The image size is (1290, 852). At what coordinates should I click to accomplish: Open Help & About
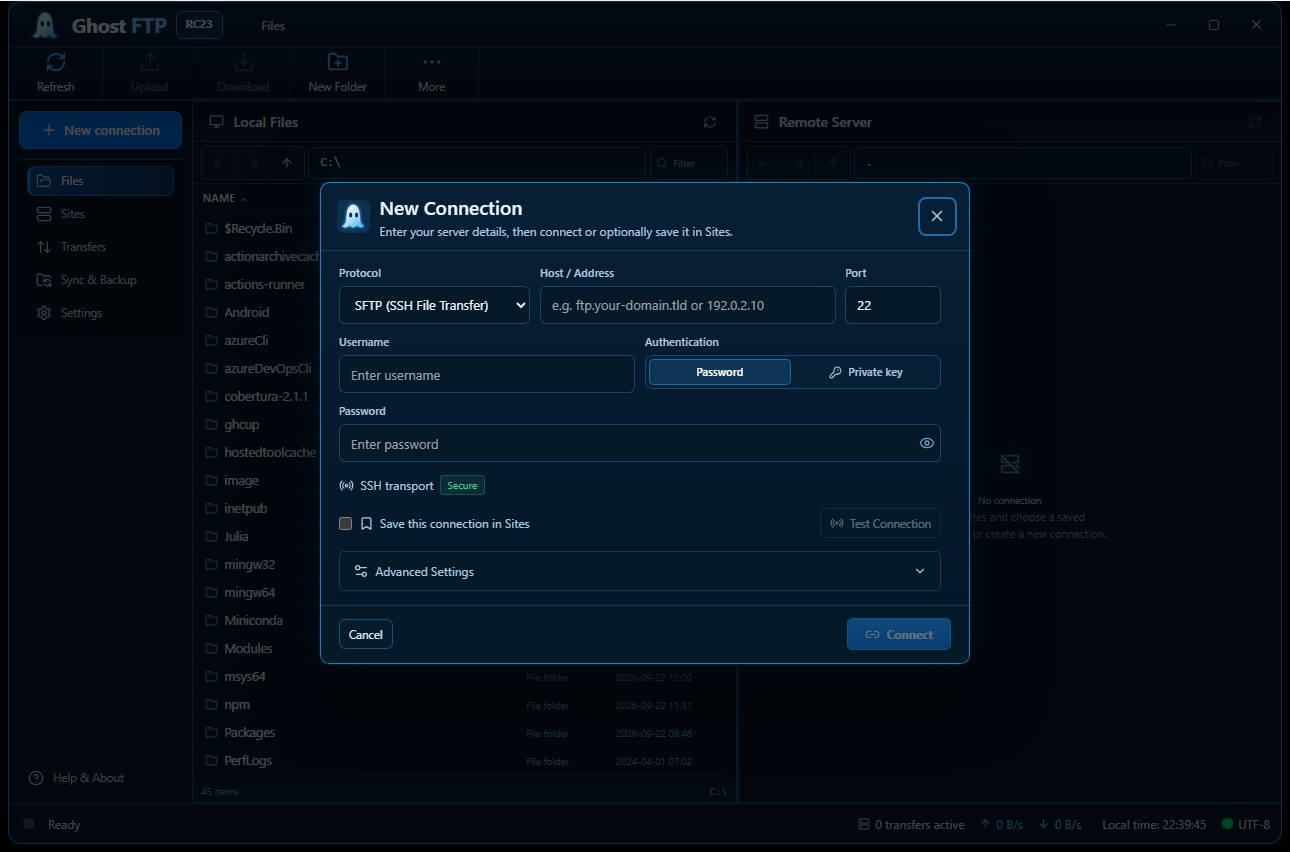[x=78, y=778]
